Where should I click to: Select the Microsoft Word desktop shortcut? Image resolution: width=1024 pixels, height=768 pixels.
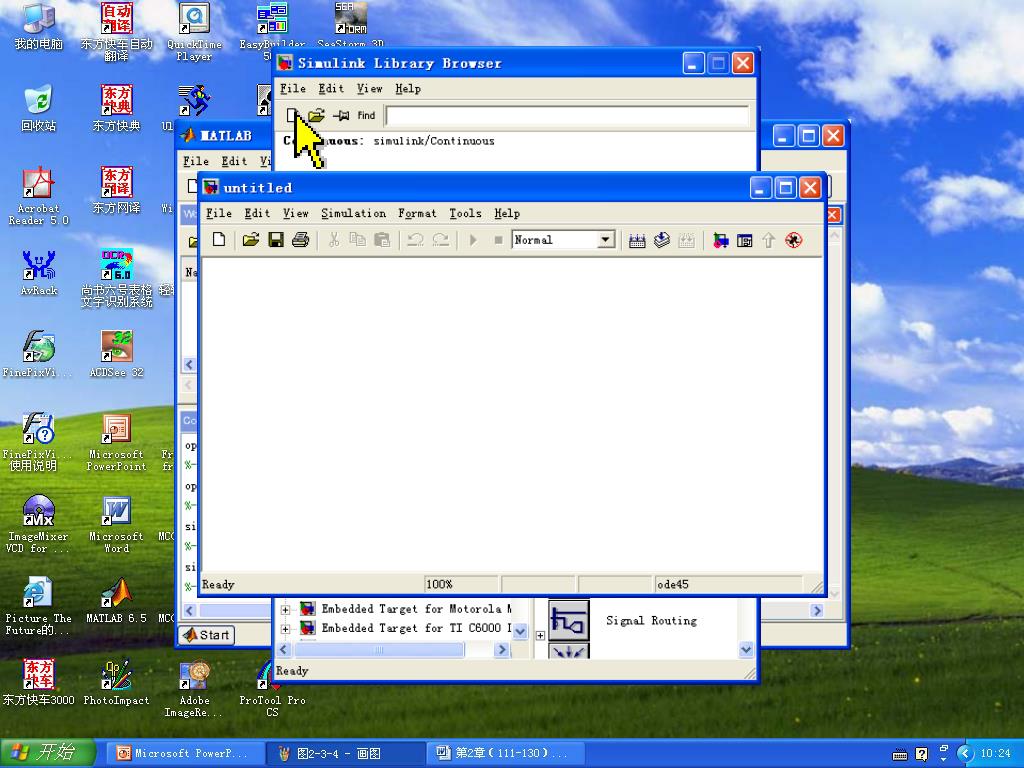(116, 525)
